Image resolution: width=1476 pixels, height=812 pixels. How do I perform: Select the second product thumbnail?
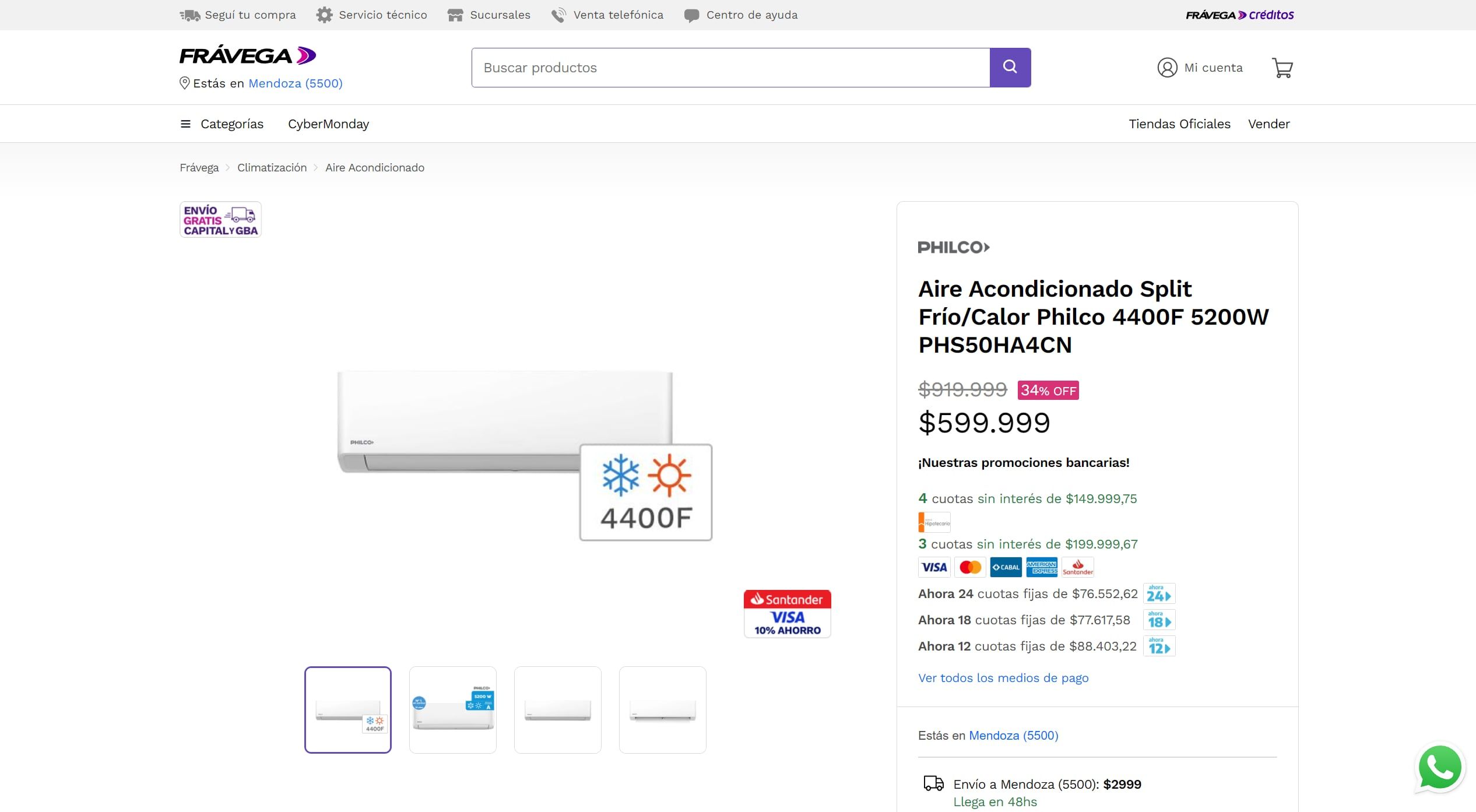[x=452, y=709]
